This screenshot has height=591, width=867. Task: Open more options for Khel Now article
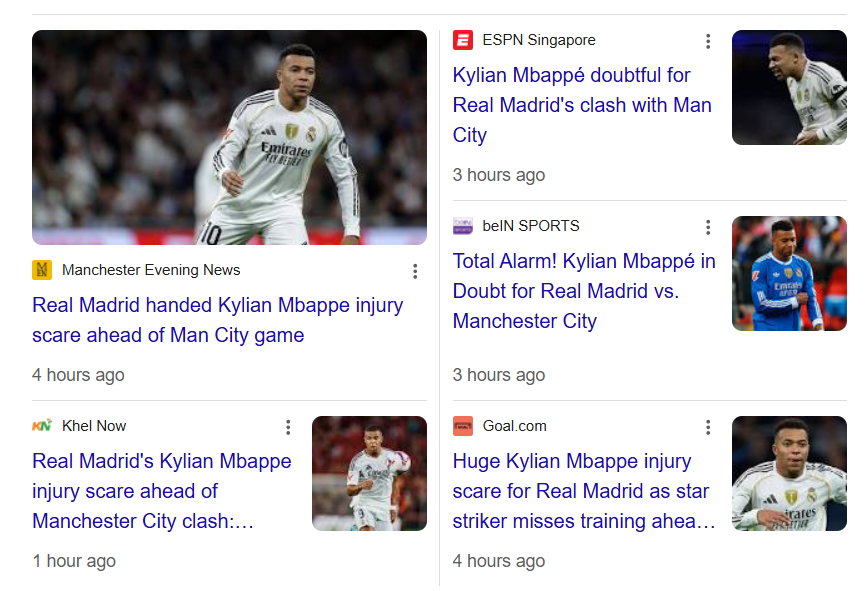pyautogui.click(x=288, y=427)
